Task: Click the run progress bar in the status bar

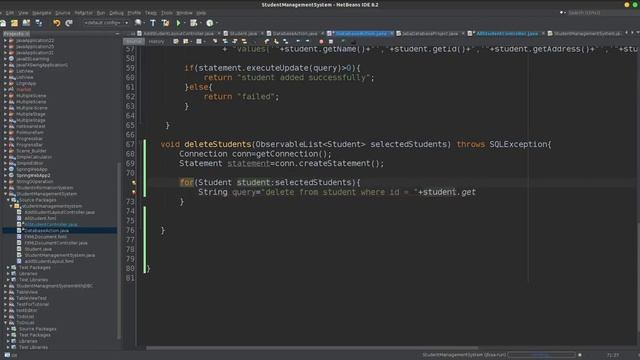Action: tap(541, 355)
